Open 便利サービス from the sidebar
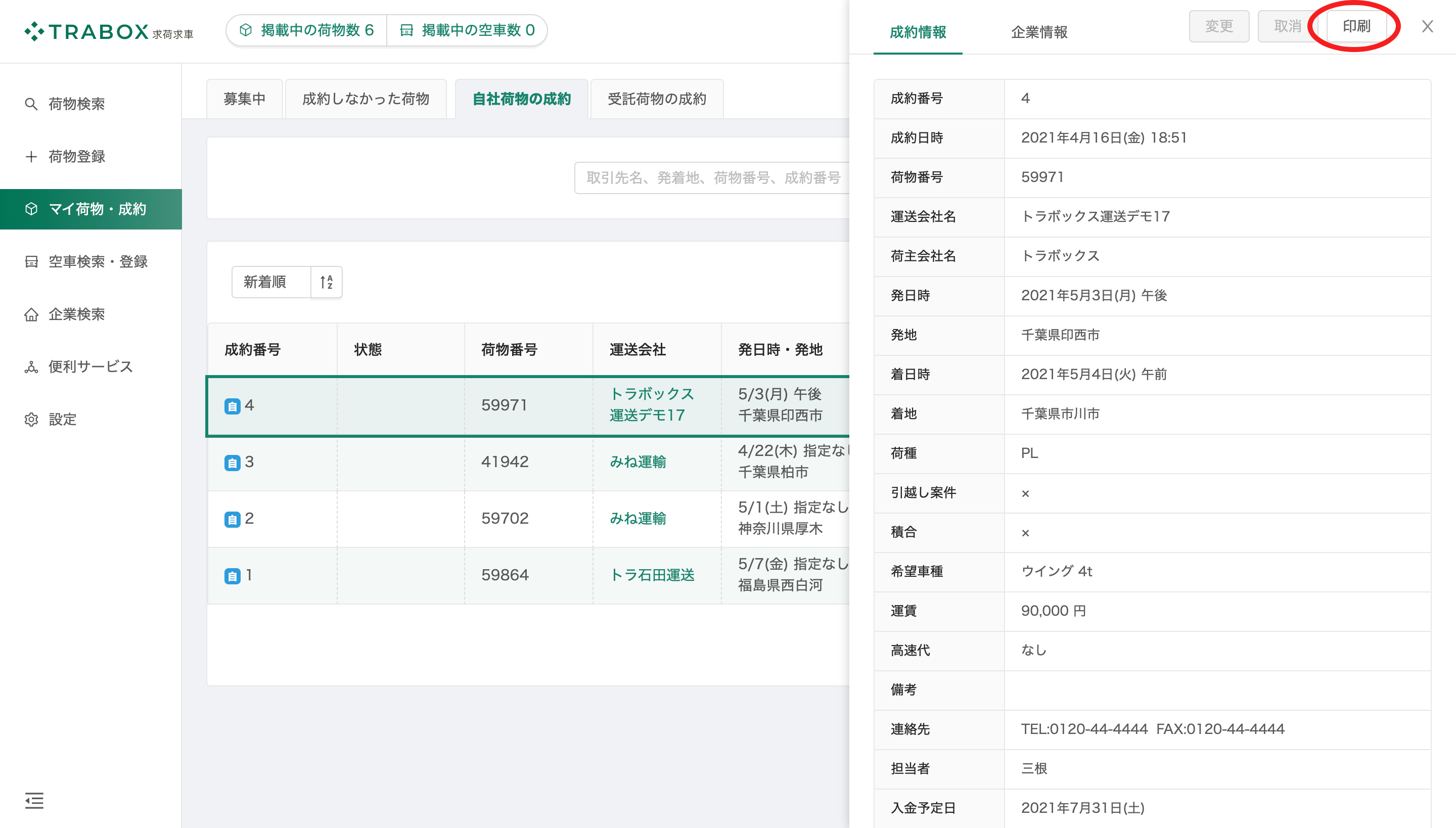The width and height of the screenshot is (1456, 828). pyautogui.click(x=91, y=367)
